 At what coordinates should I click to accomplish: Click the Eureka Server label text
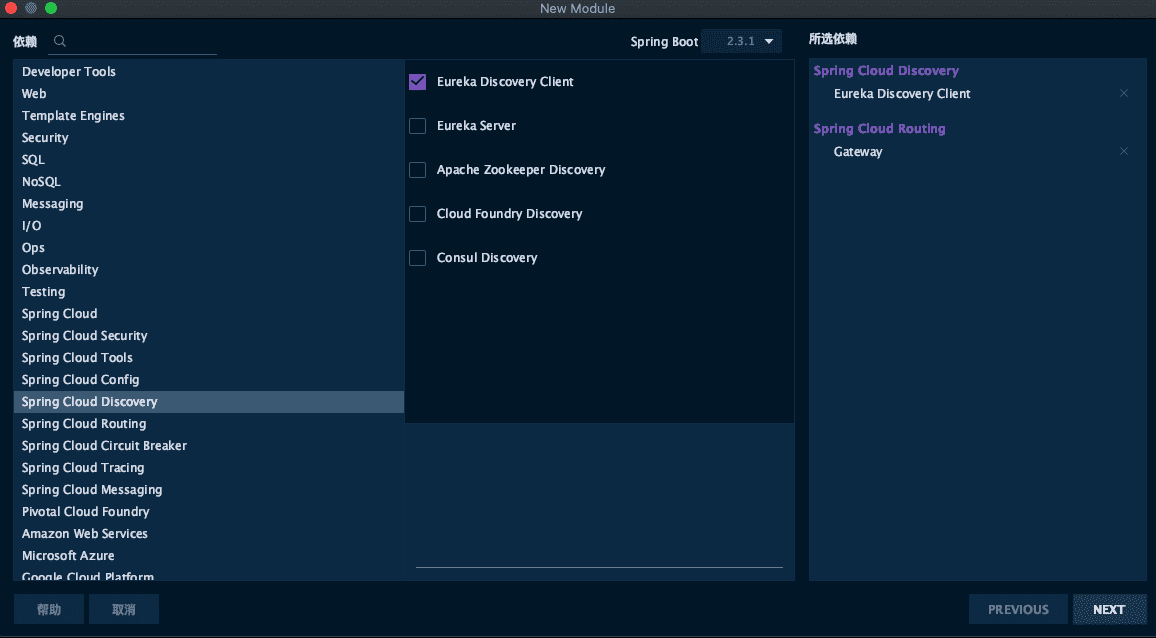pyautogui.click(x=476, y=126)
